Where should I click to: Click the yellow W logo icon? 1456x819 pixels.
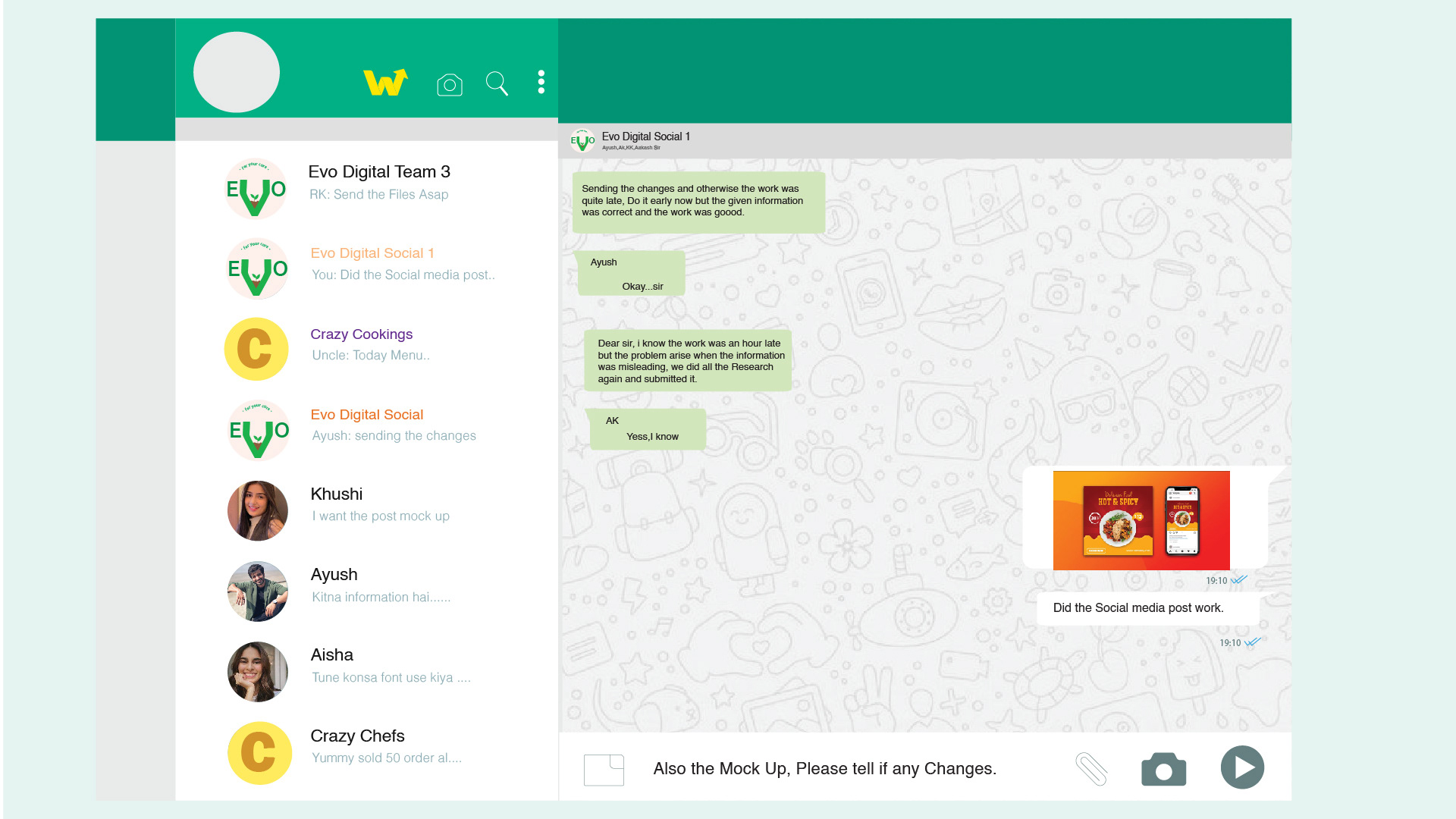tap(385, 82)
